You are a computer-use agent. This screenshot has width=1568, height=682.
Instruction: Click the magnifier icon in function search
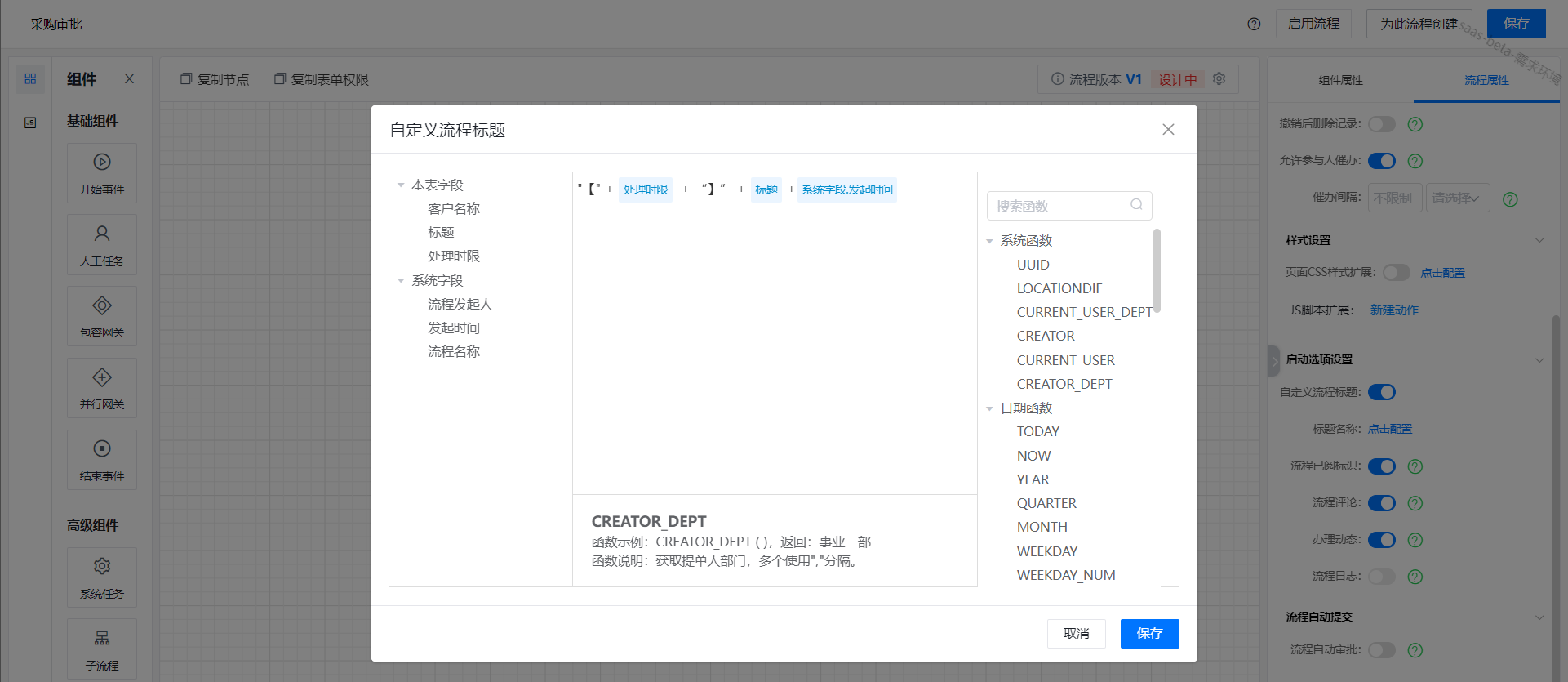pos(1136,205)
